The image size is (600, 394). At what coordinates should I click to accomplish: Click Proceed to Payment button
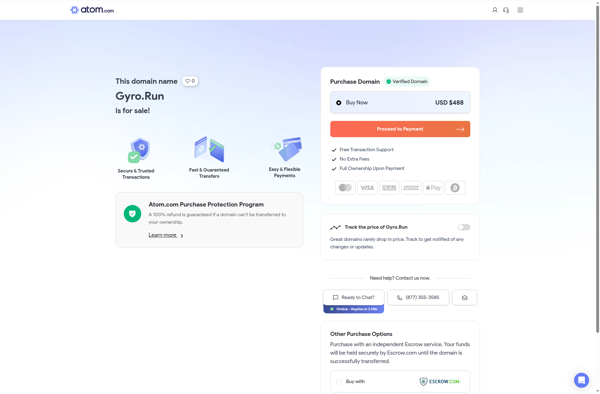[400, 129]
